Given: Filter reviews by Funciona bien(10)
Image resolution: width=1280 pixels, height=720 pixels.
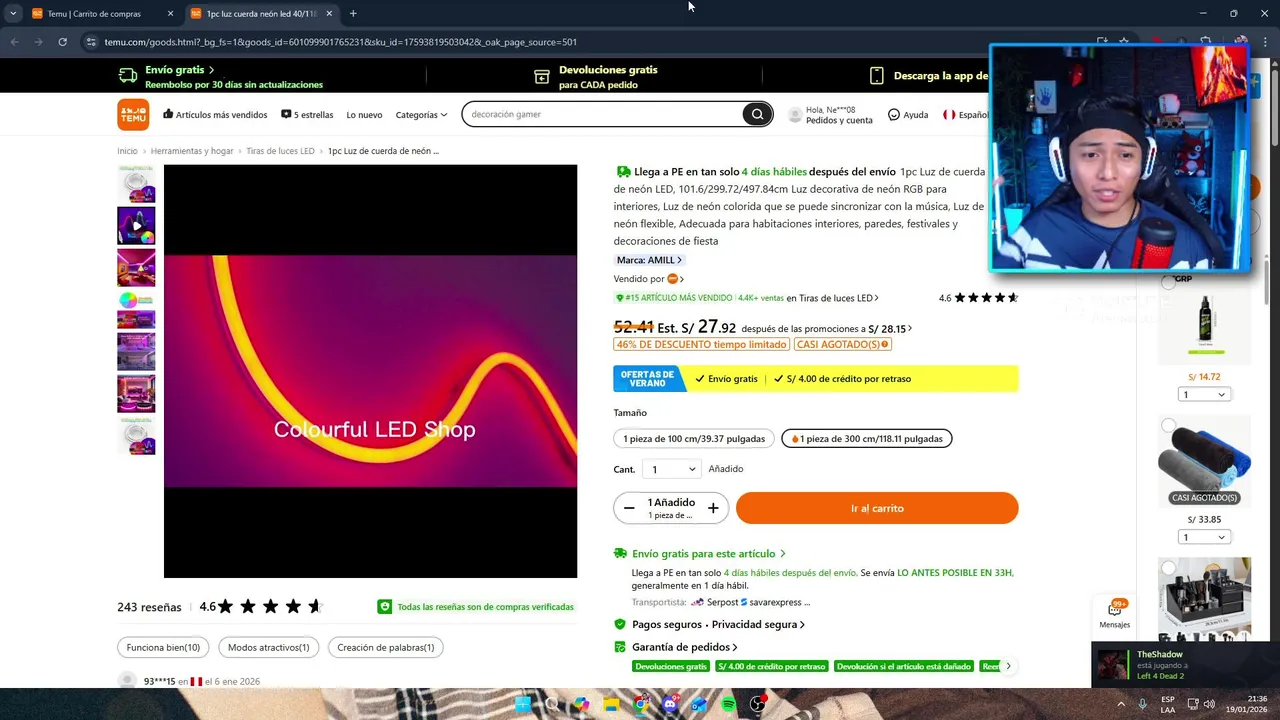Looking at the screenshot, I should [x=163, y=647].
